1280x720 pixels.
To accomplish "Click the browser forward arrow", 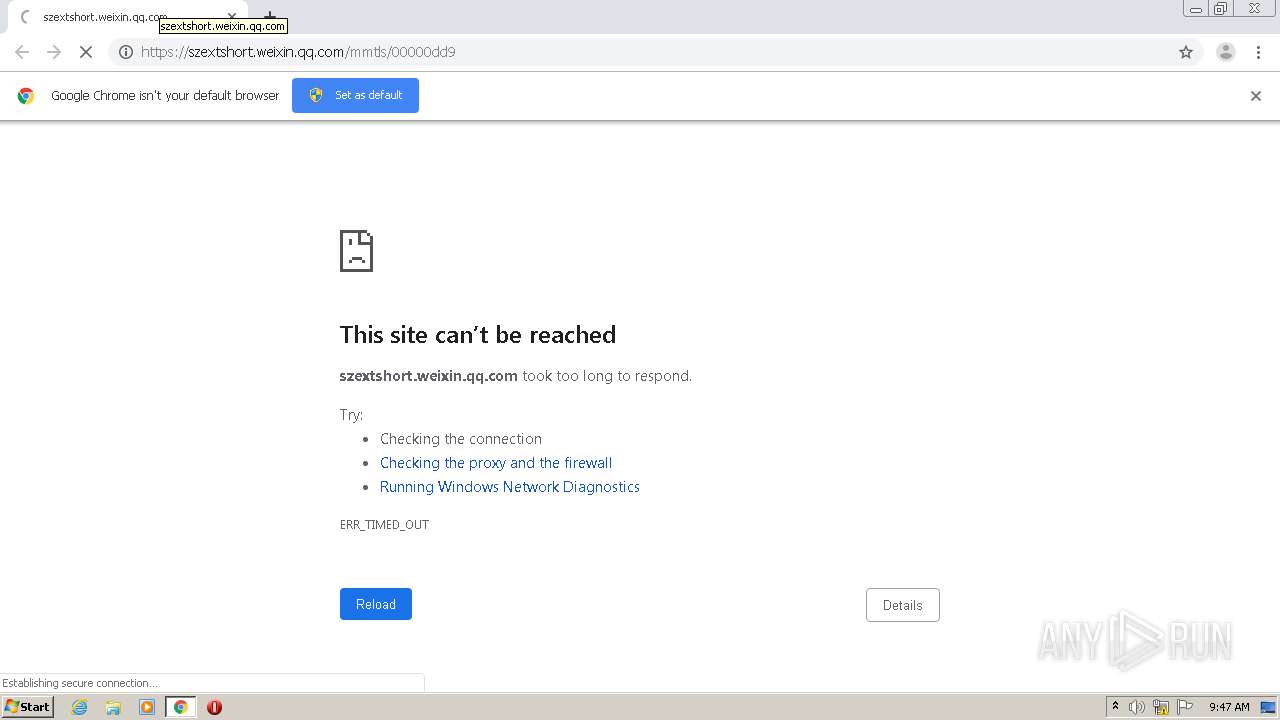I will click(54, 52).
